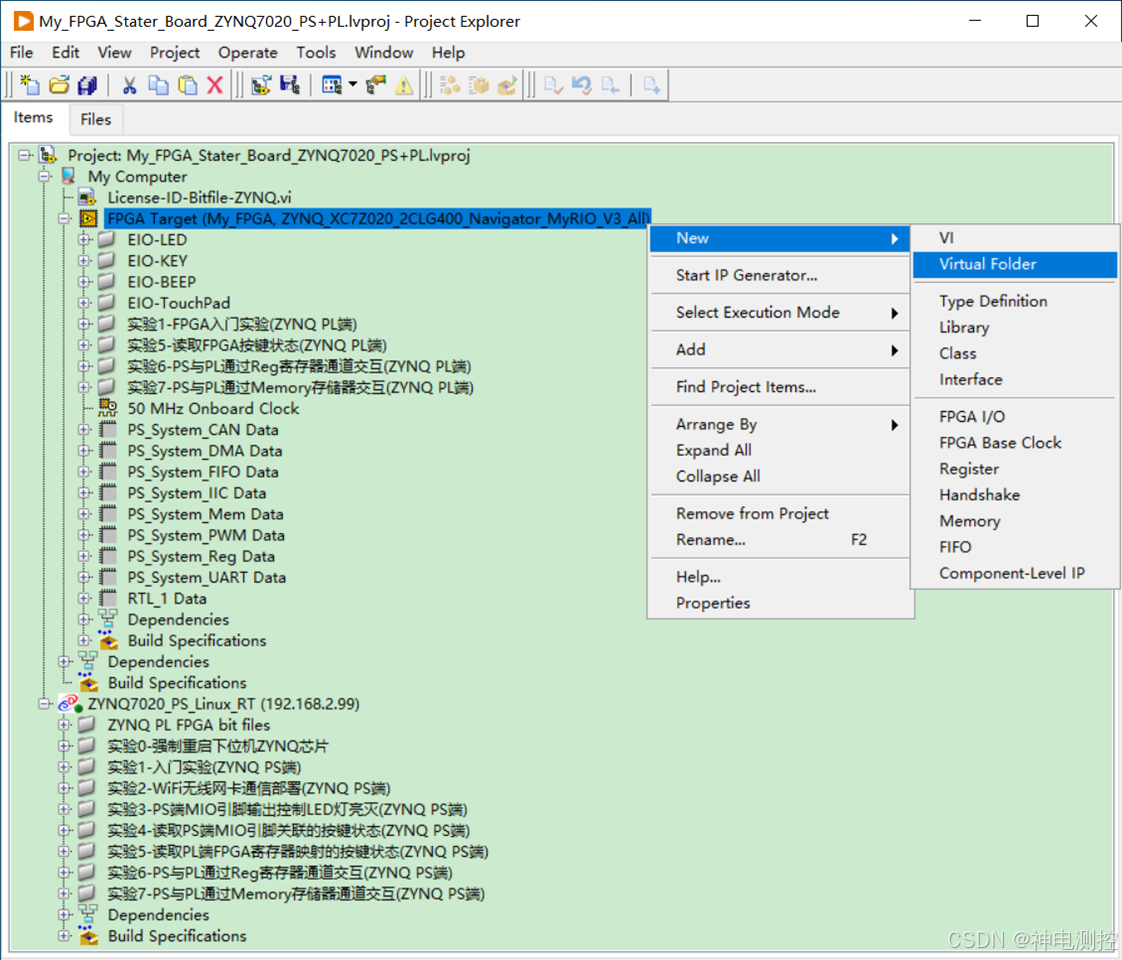Open the filter view dropdown arrow in toolbar
This screenshot has width=1122, height=960.
(x=353, y=84)
